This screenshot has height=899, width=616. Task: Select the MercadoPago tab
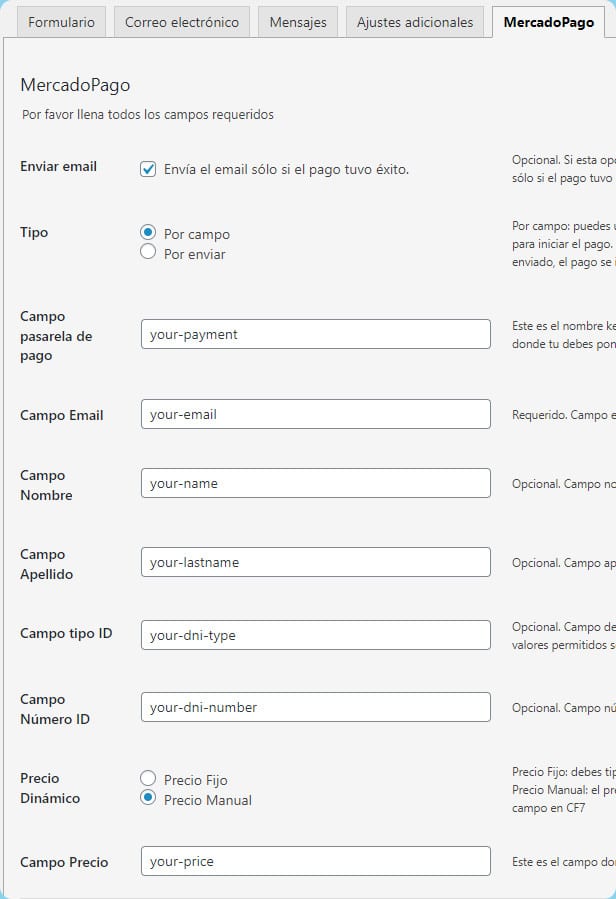click(548, 22)
